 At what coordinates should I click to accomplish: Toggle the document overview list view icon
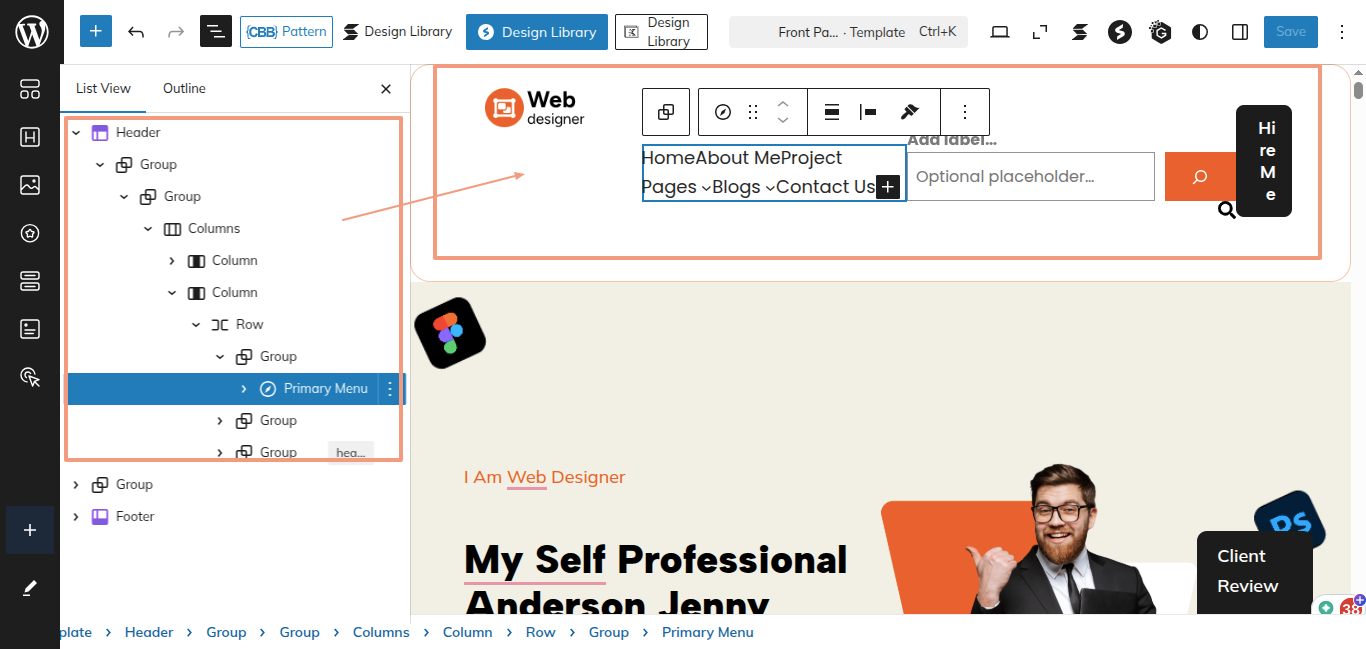(x=215, y=32)
